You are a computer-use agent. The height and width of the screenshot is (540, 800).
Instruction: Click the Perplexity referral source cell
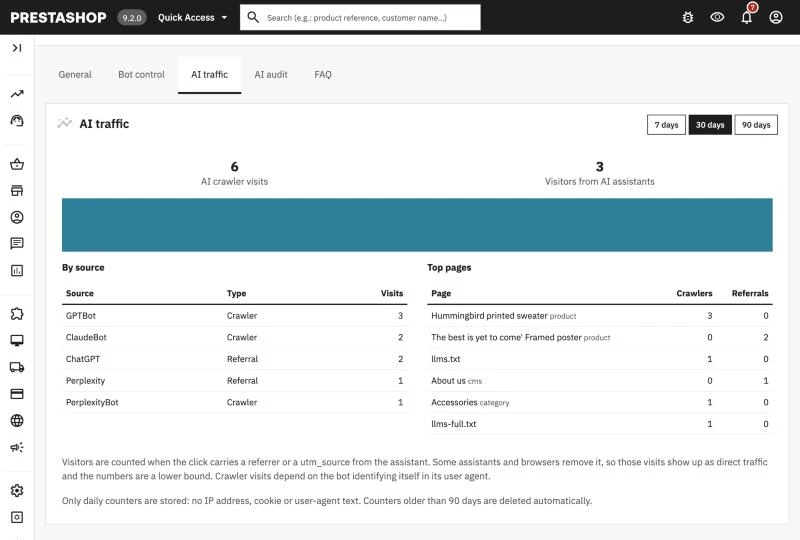(x=85, y=381)
